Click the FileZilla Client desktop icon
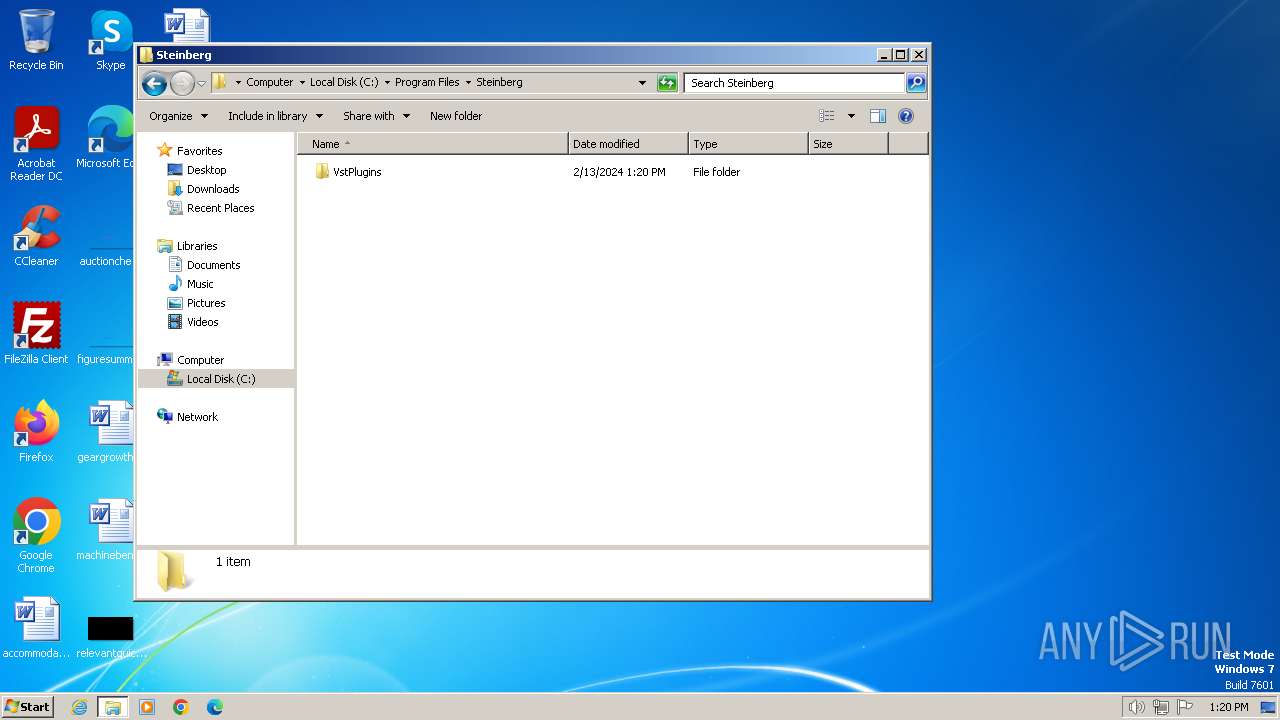This screenshot has width=1280, height=720. tap(36, 334)
